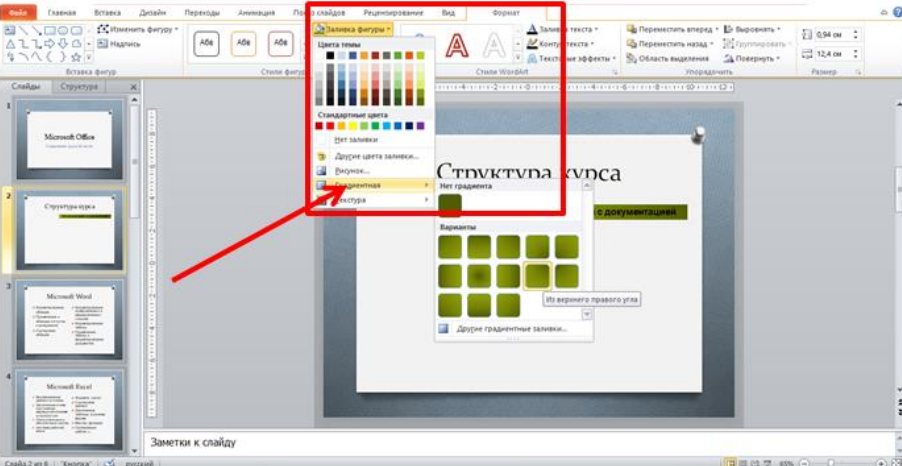Click "Другие градиентные заливки..." option
Screen dimensions: 902x466
coord(510,328)
